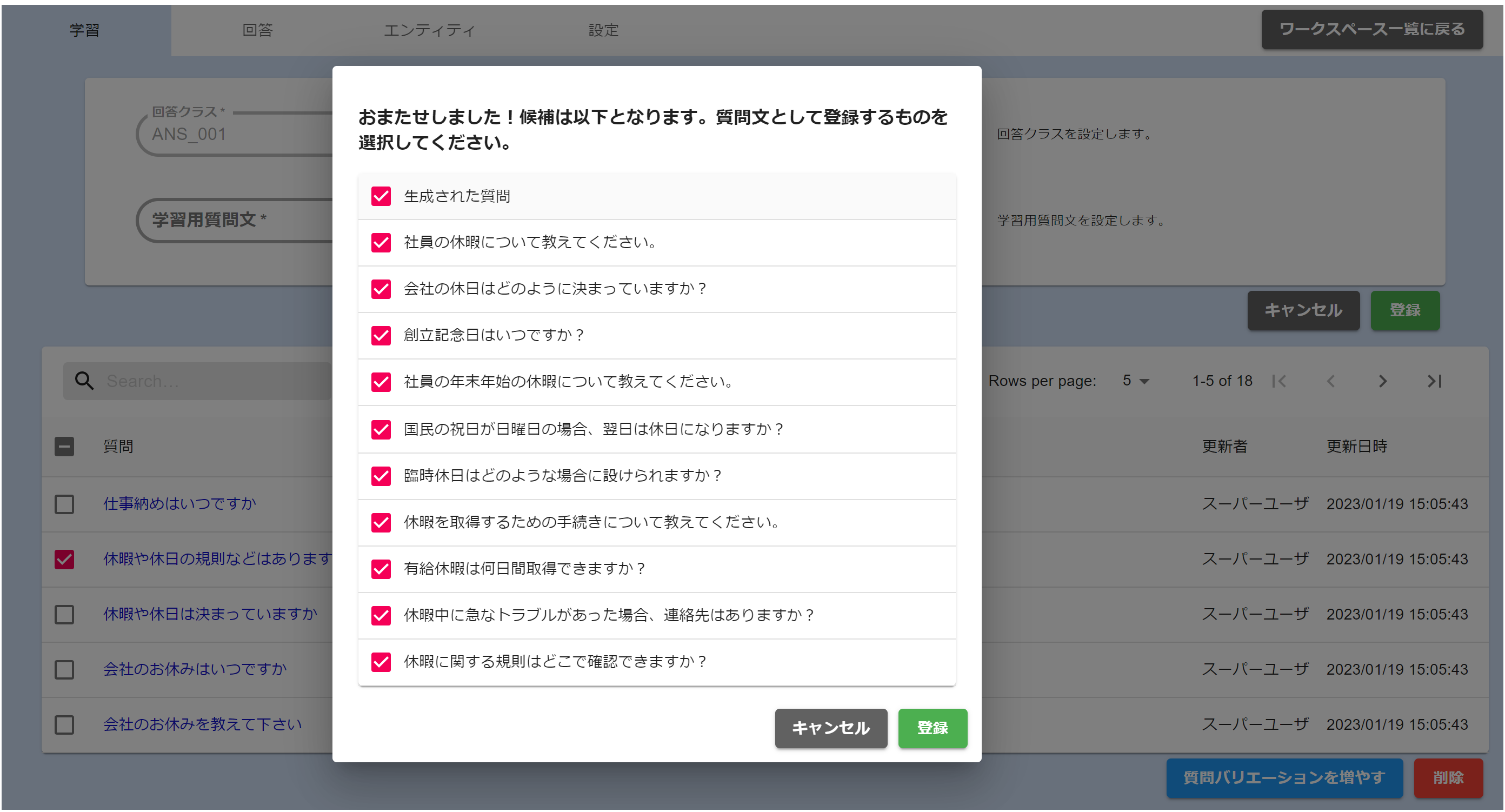Open the Rows per page dropdown

(1134, 381)
